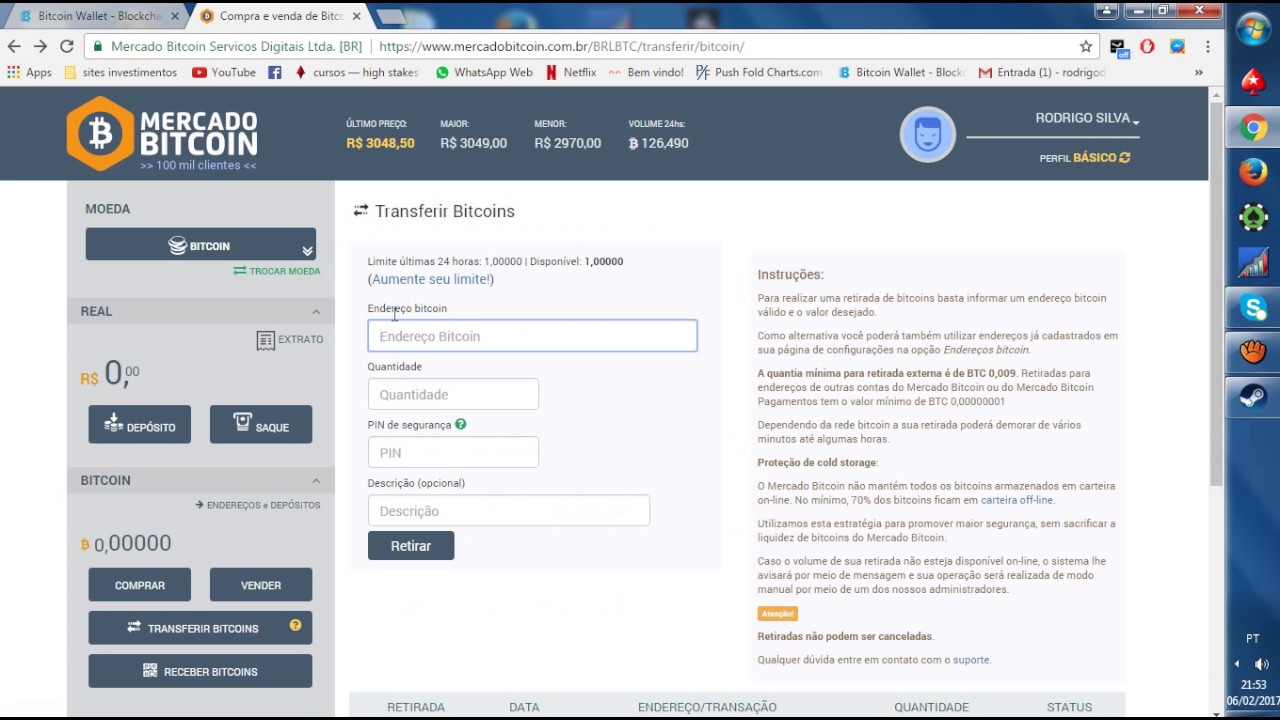The height and width of the screenshot is (720, 1280).
Task: Collapse the BITCOIN section
Action: coord(316,481)
